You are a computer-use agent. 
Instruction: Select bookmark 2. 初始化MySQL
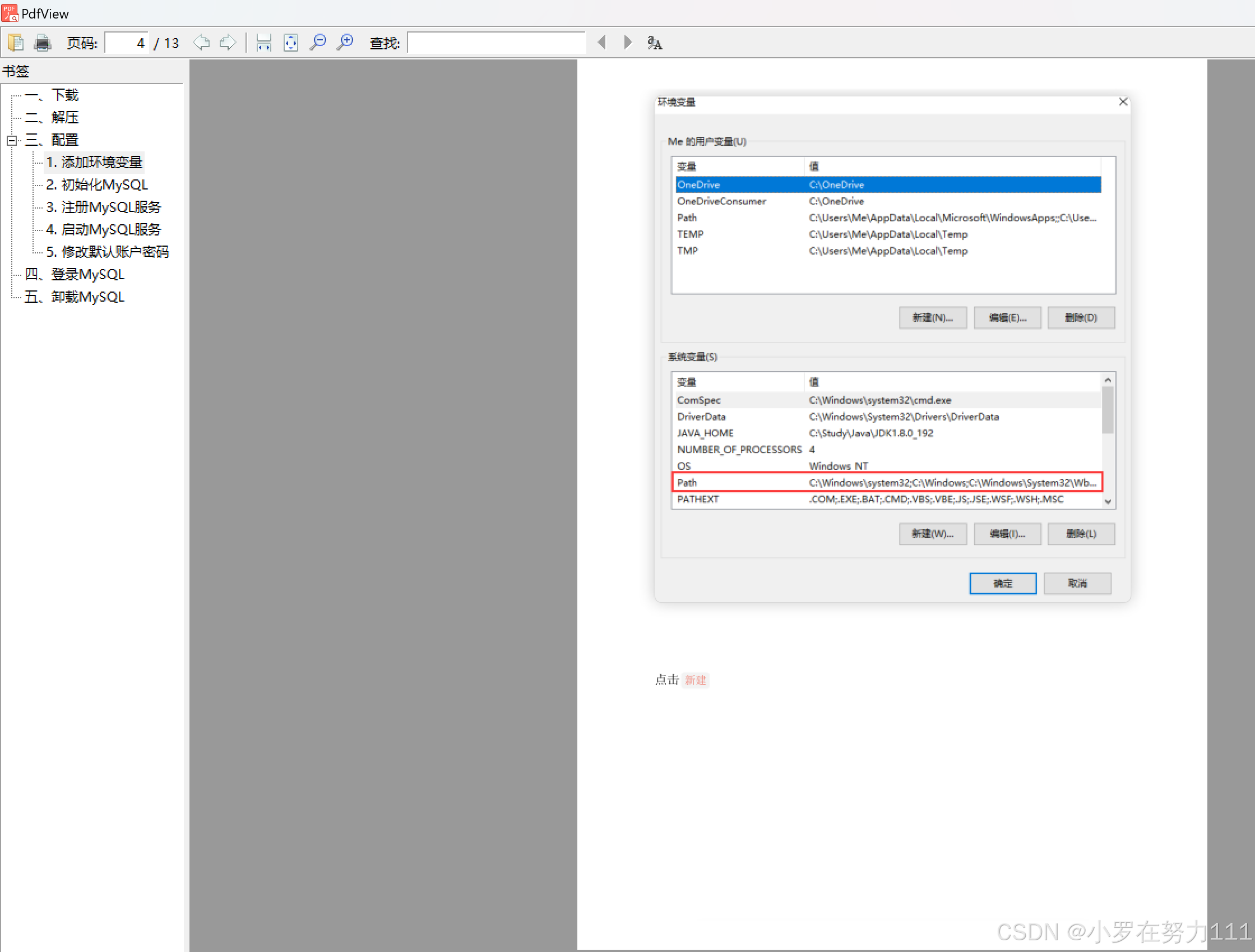pos(97,185)
